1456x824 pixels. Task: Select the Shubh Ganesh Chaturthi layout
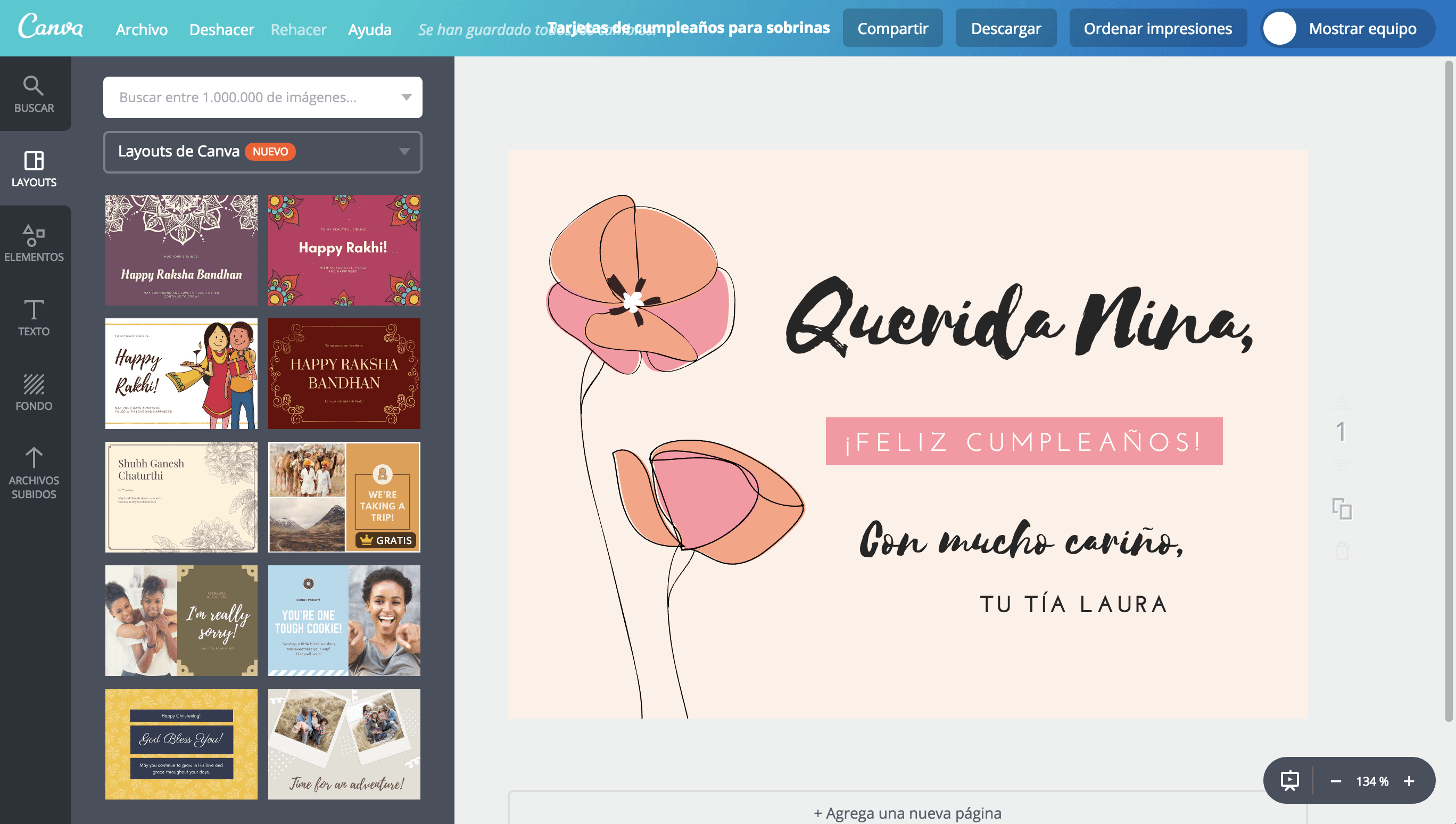pyautogui.click(x=181, y=497)
